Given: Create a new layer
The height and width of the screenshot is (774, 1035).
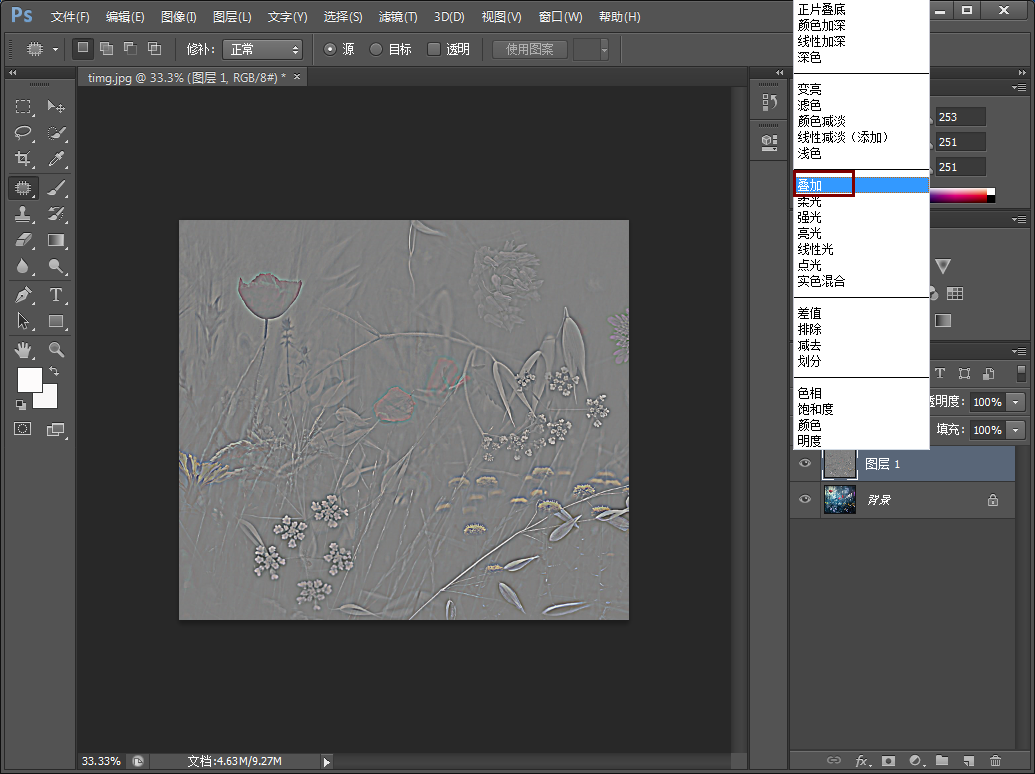Looking at the screenshot, I should point(968,761).
